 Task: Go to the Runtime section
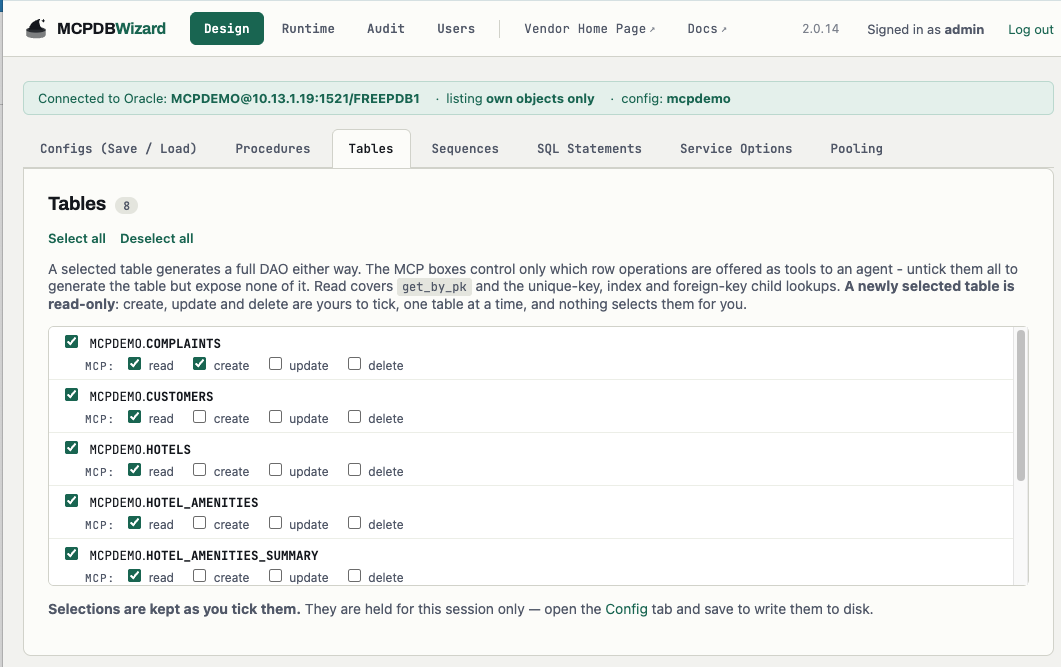point(308,28)
